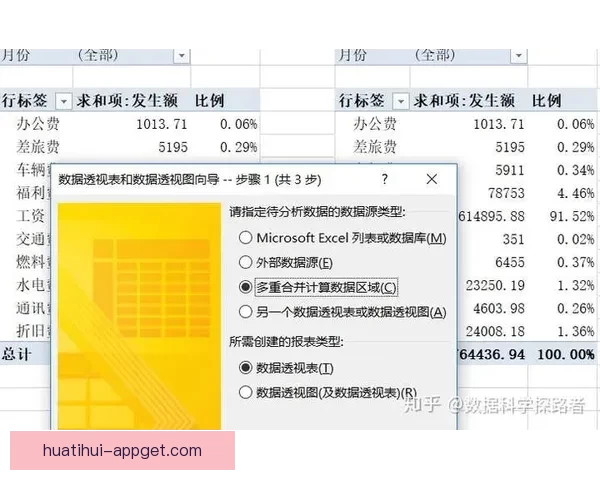Click right table percentage 0.37%
Viewport: 600px width, 480px height.
click(576, 262)
